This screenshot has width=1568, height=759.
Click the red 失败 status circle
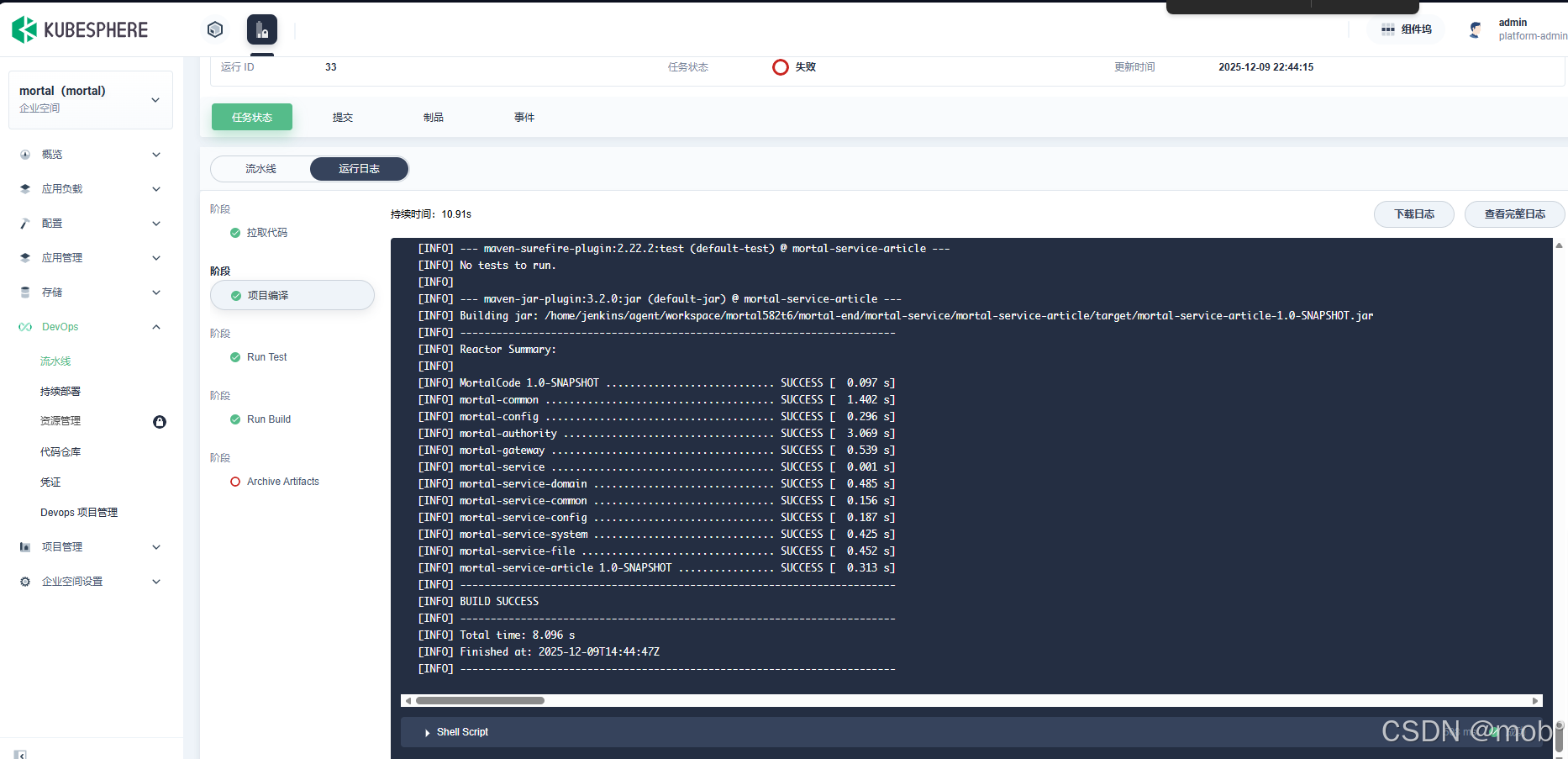pos(781,67)
